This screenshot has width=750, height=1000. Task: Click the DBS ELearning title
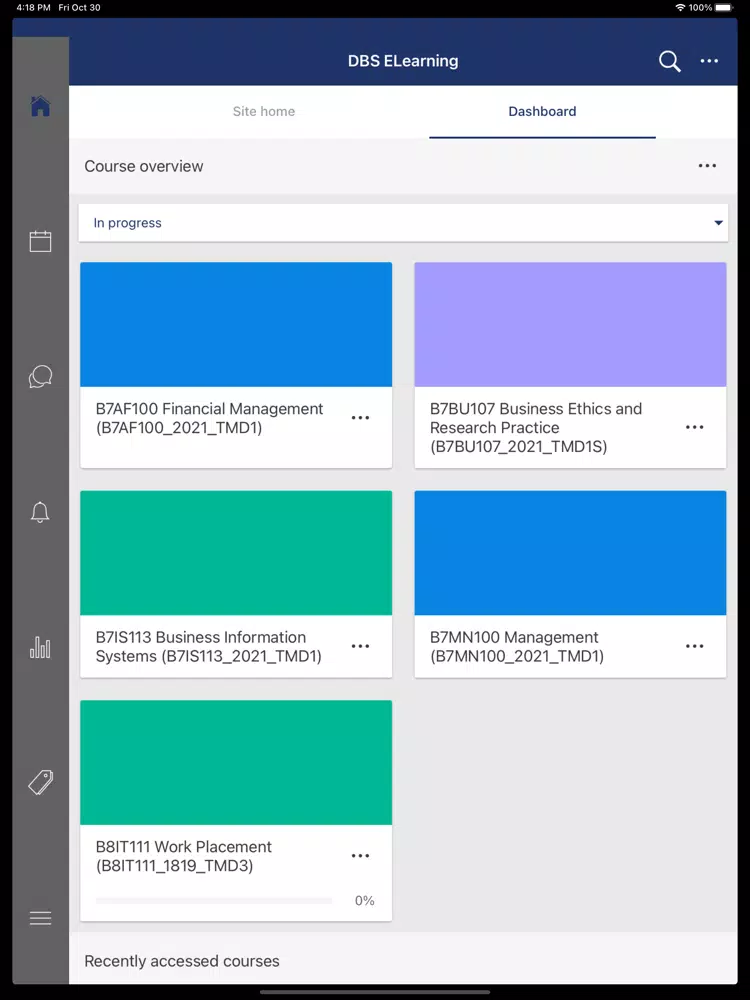(403, 61)
